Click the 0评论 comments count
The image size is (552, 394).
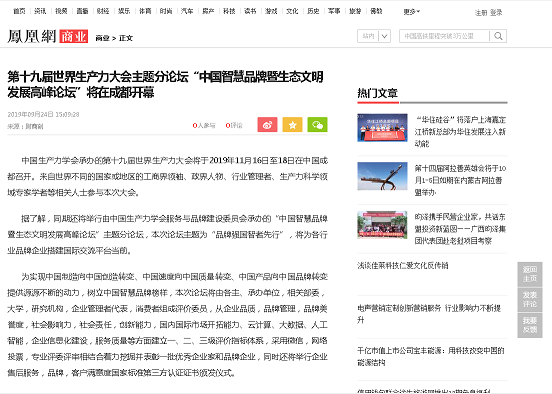(x=234, y=125)
